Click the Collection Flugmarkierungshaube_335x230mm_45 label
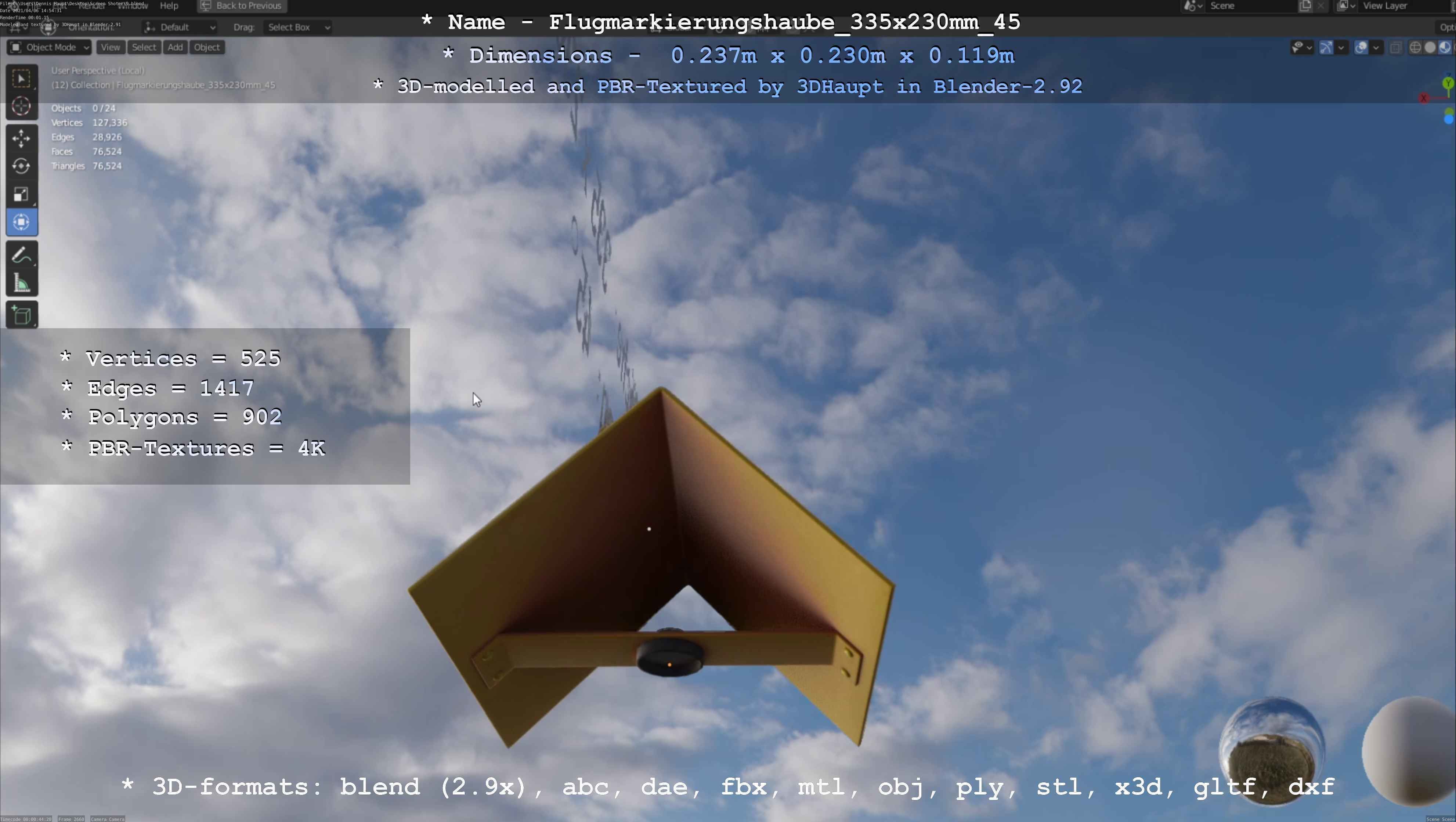1456x822 pixels. click(x=163, y=85)
